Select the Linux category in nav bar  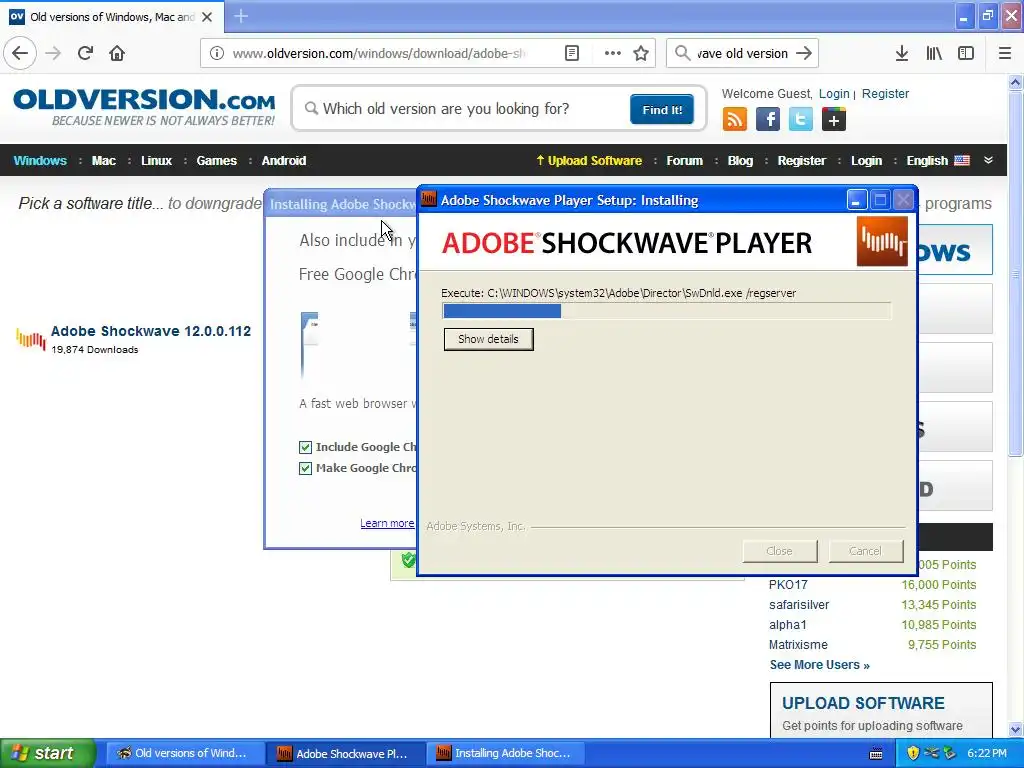(156, 161)
